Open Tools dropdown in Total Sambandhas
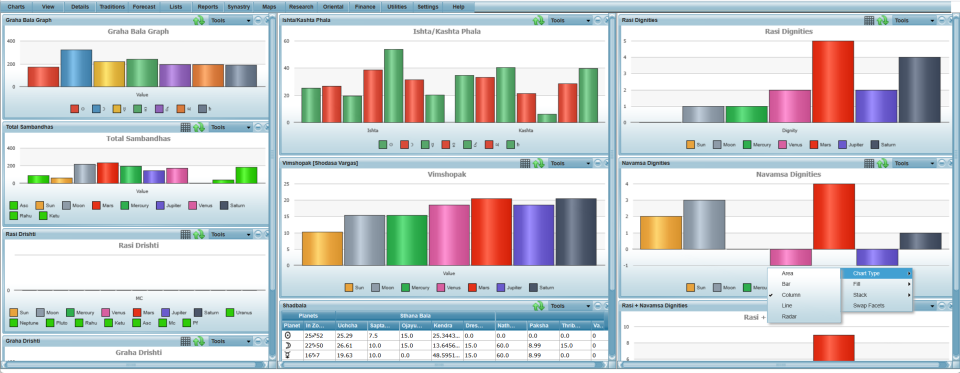 click(x=230, y=127)
